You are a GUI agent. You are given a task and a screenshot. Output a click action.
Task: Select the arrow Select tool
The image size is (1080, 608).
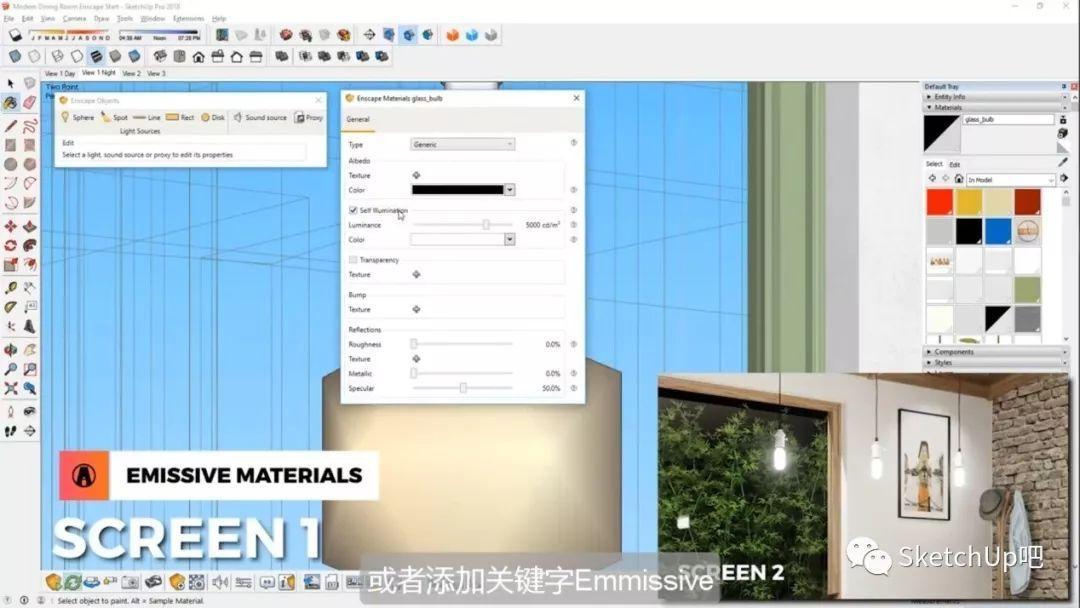click(10, 83)
